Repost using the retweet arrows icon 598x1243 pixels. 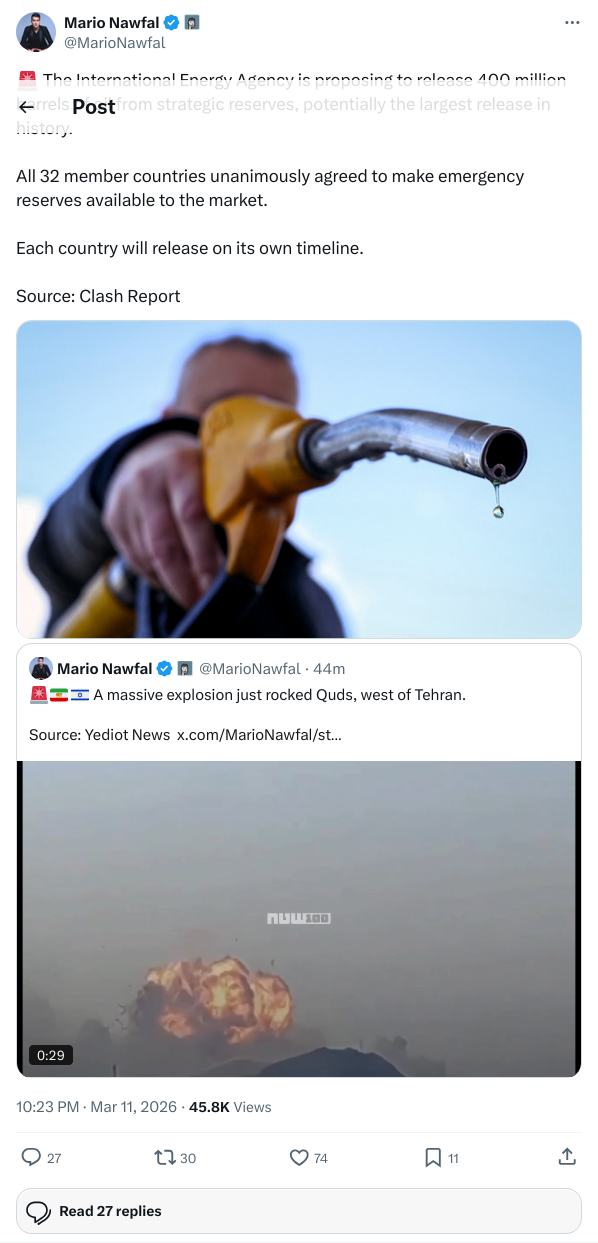pyautogui.click(x=164, y=1157)
